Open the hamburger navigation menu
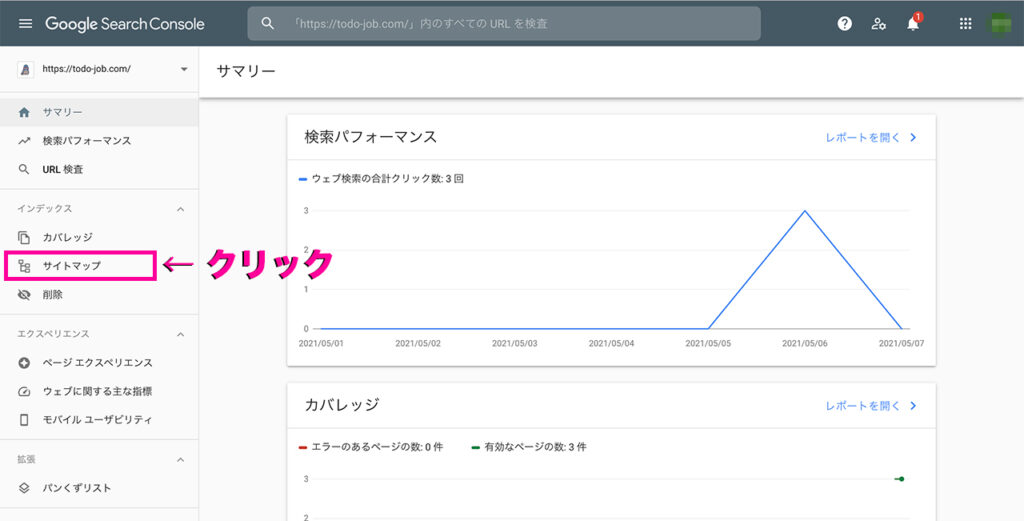Screen dimensions: 1024x521 (25, 24)
